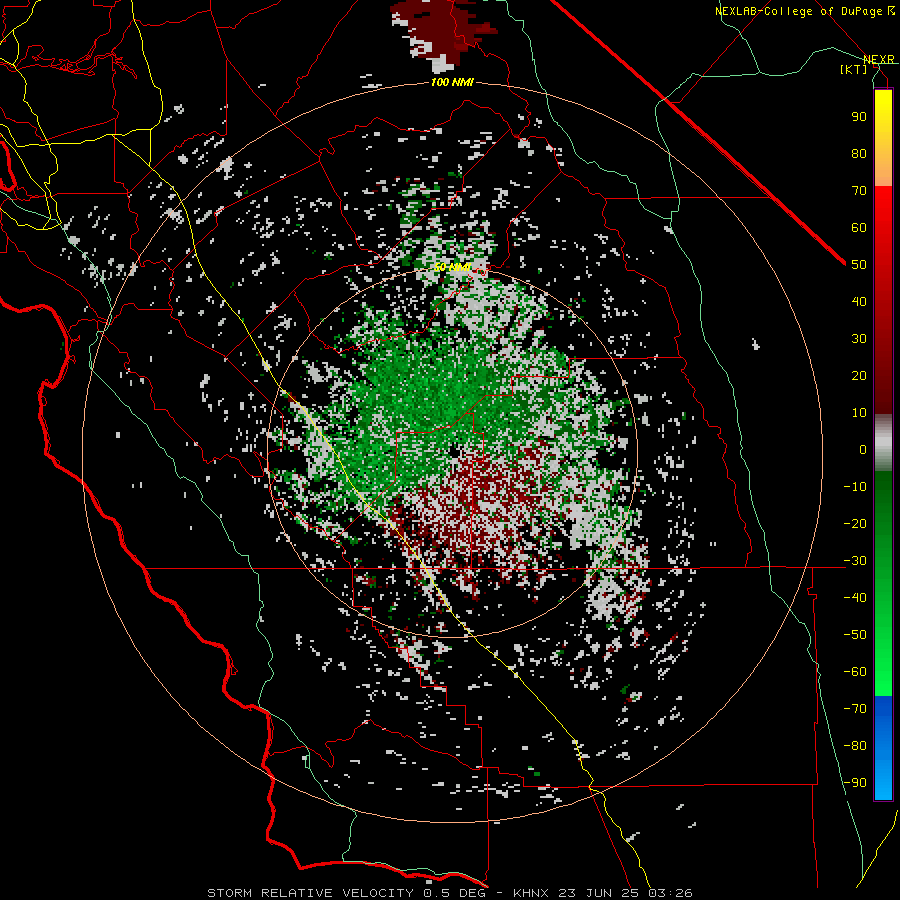
Task: Select the -70 knot scale label
Action: (855, 709)
